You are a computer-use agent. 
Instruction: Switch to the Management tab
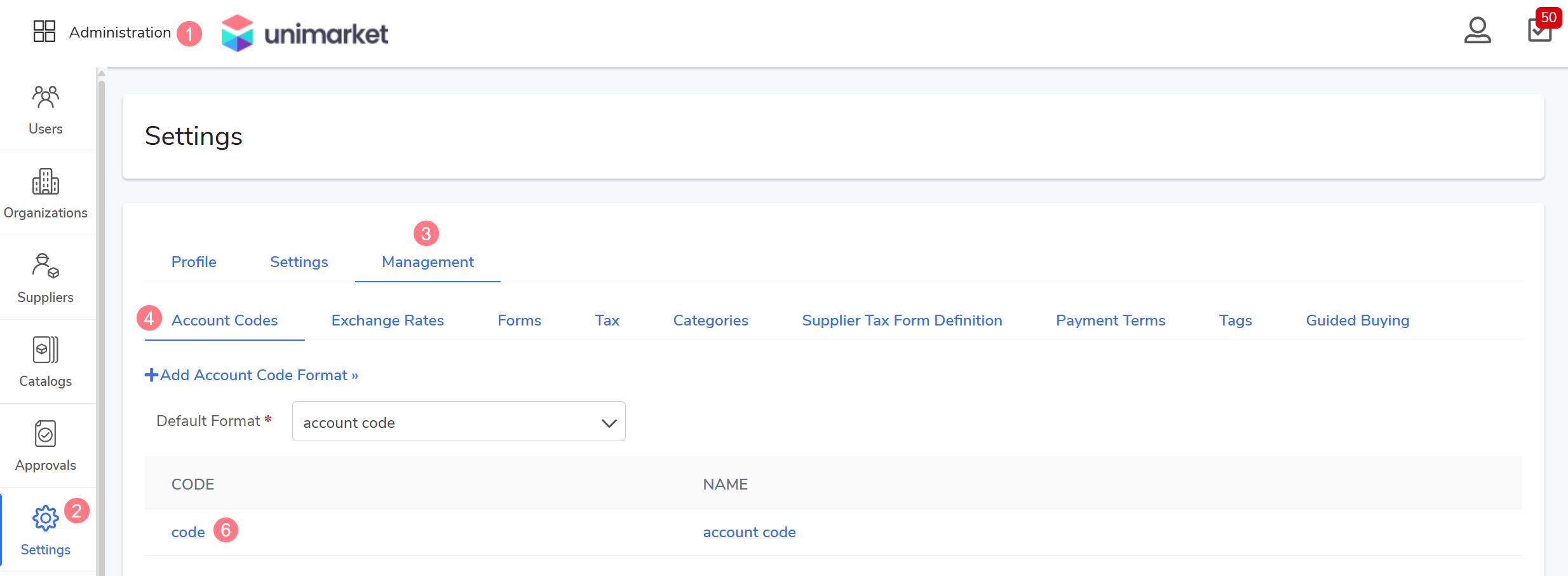[x=428, y=262]
